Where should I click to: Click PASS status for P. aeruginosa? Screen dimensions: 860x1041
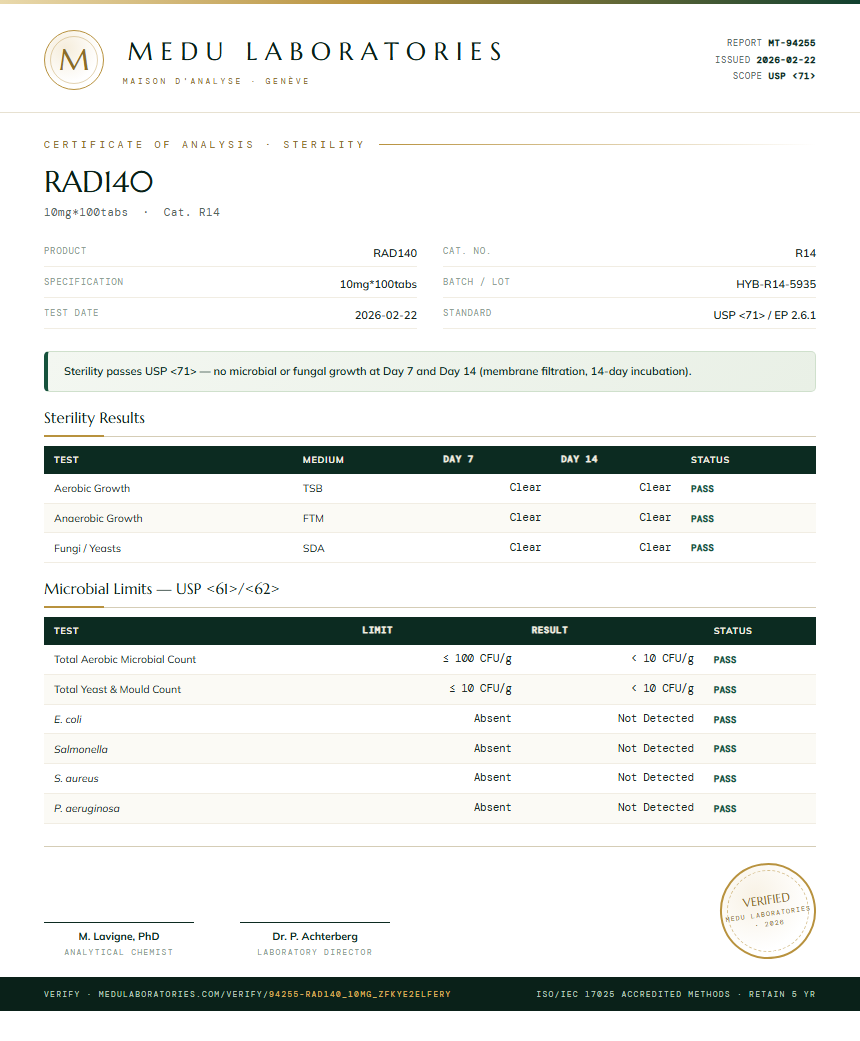point(725,809)
